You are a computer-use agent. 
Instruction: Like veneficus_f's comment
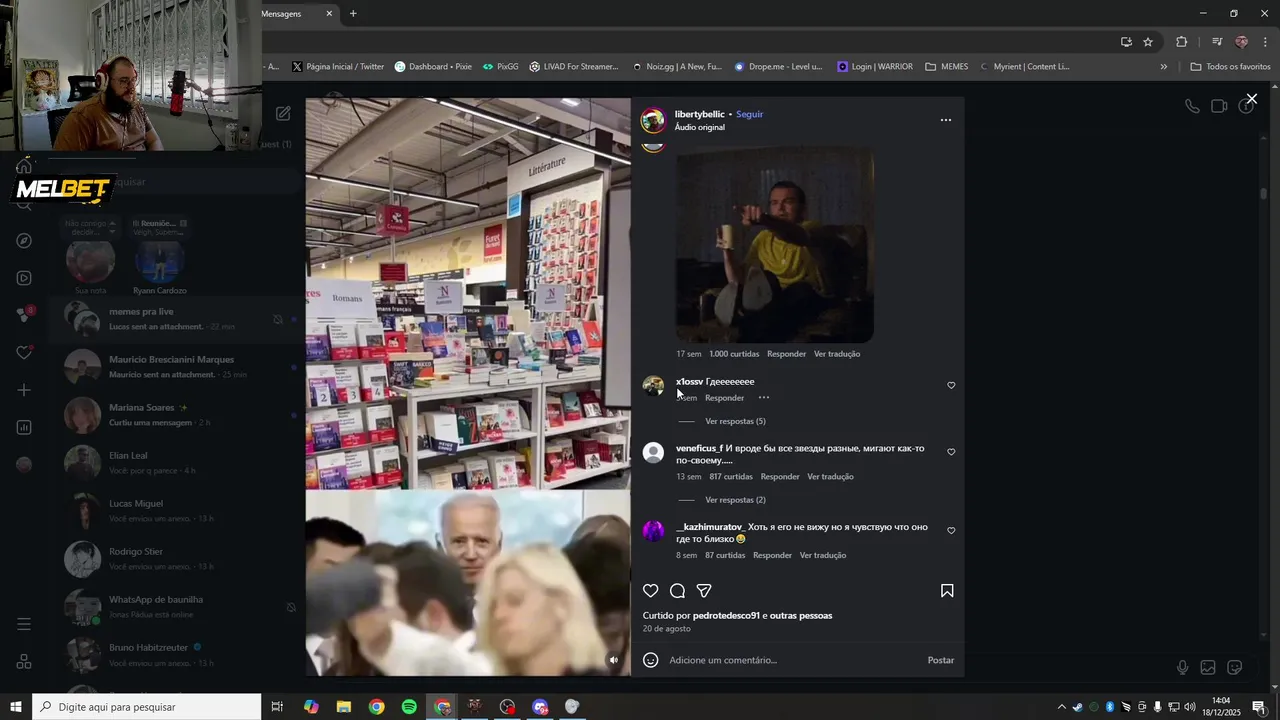(x=951, y=452)
